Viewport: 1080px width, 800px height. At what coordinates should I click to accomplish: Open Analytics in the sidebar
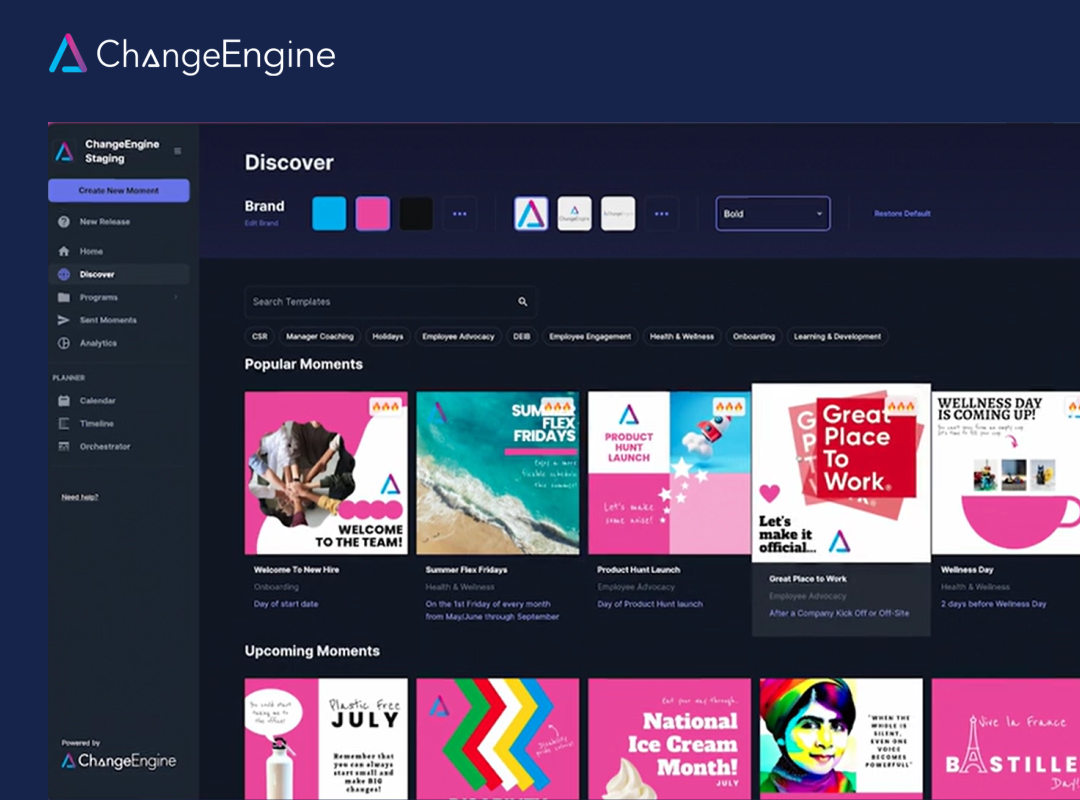[118, 343]
